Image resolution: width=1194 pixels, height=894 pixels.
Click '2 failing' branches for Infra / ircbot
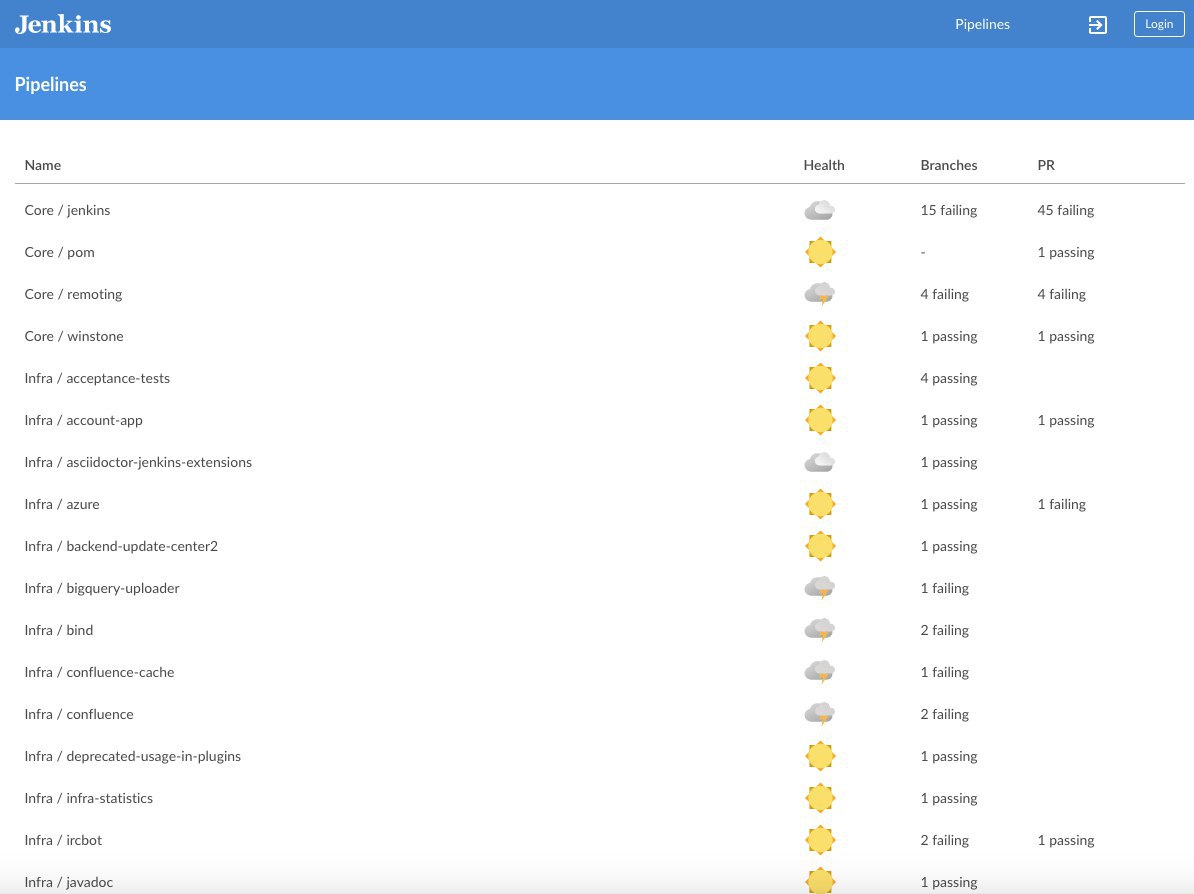click(x=944, y=840)
